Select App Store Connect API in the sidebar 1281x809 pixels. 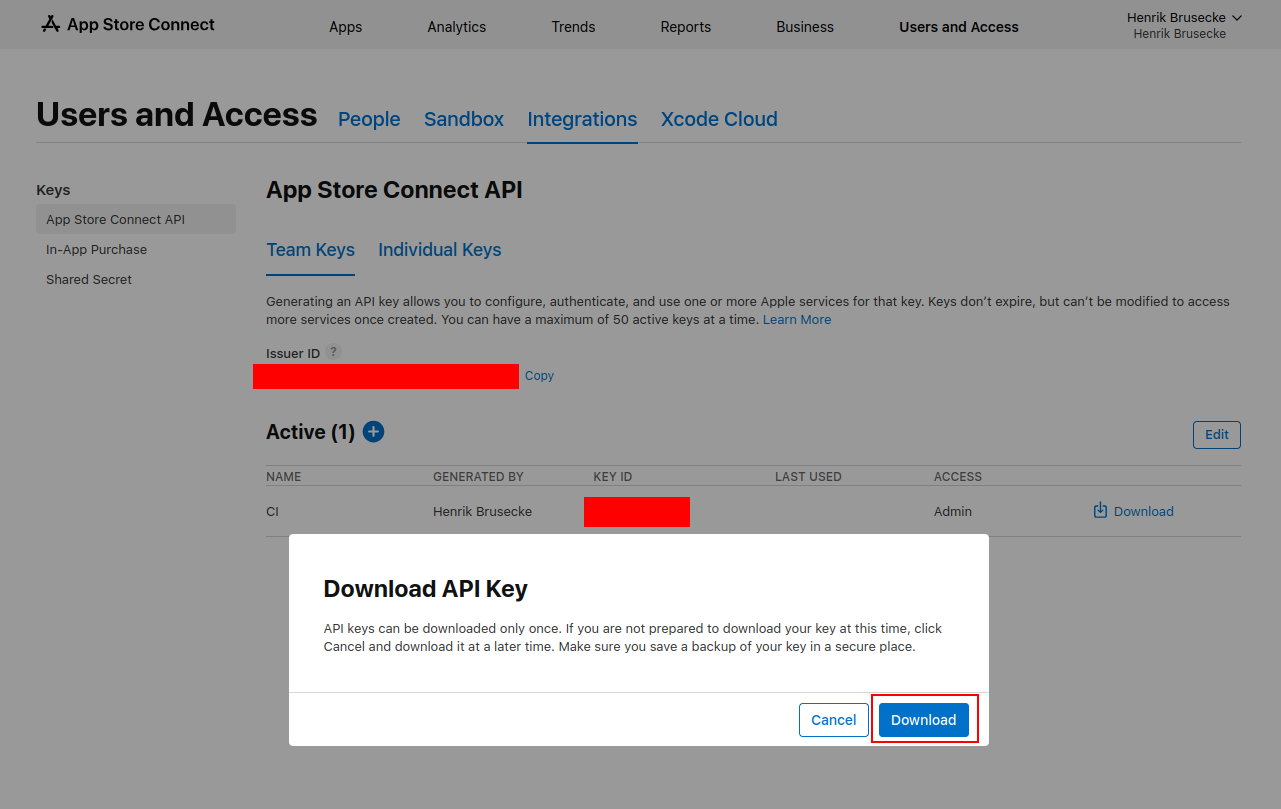pos(136,219)
